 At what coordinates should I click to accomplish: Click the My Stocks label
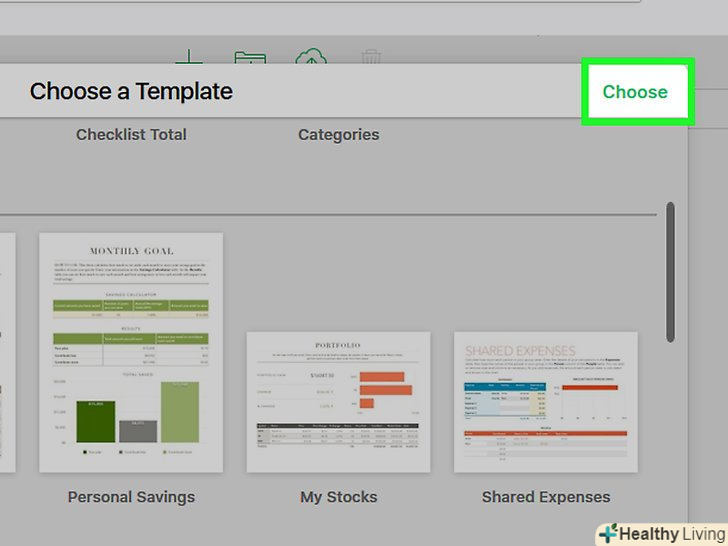point(338,497)
